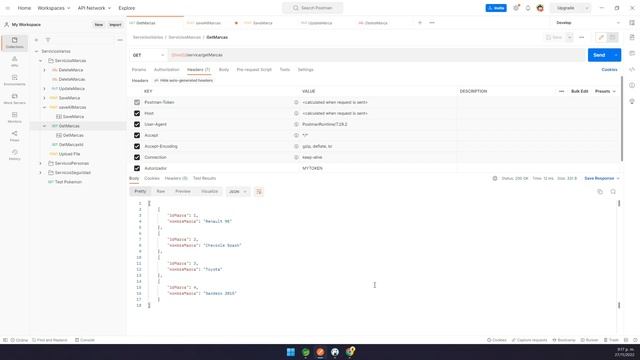Click the Bulk Edit link

(x=579, y=91)
